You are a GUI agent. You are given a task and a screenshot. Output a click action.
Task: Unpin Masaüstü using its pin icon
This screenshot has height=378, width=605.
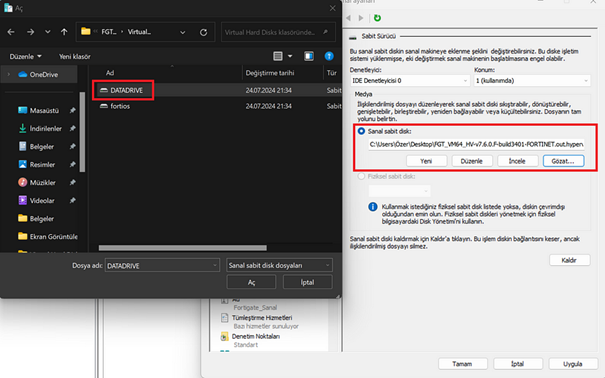click(x=72, y=110)
